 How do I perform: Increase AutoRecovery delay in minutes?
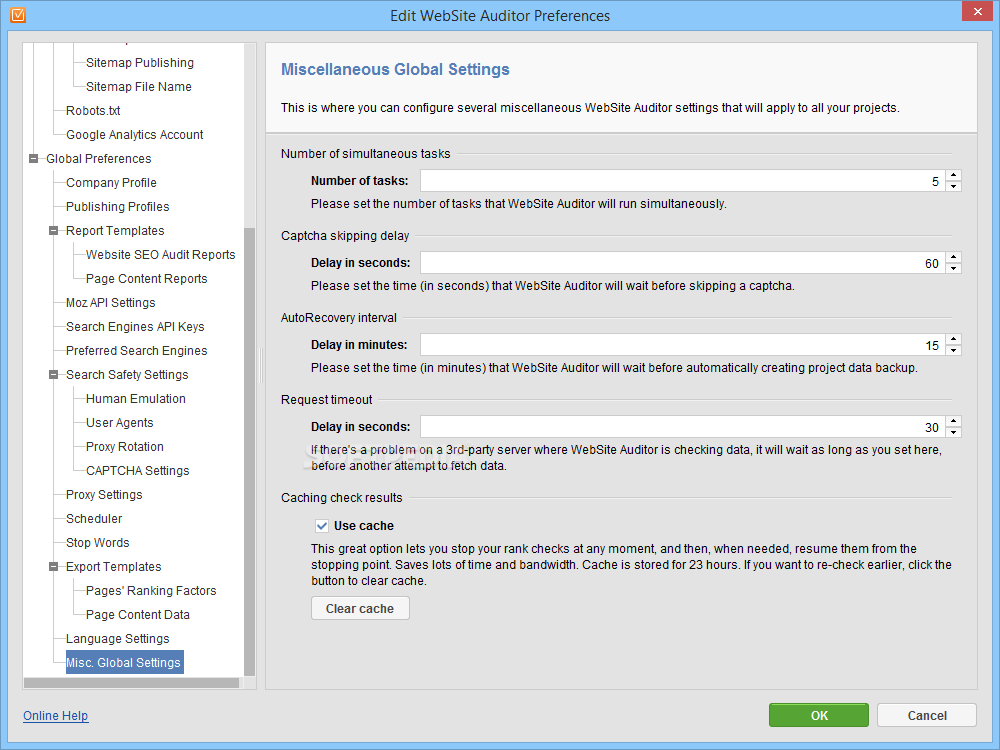click(953, 339)
